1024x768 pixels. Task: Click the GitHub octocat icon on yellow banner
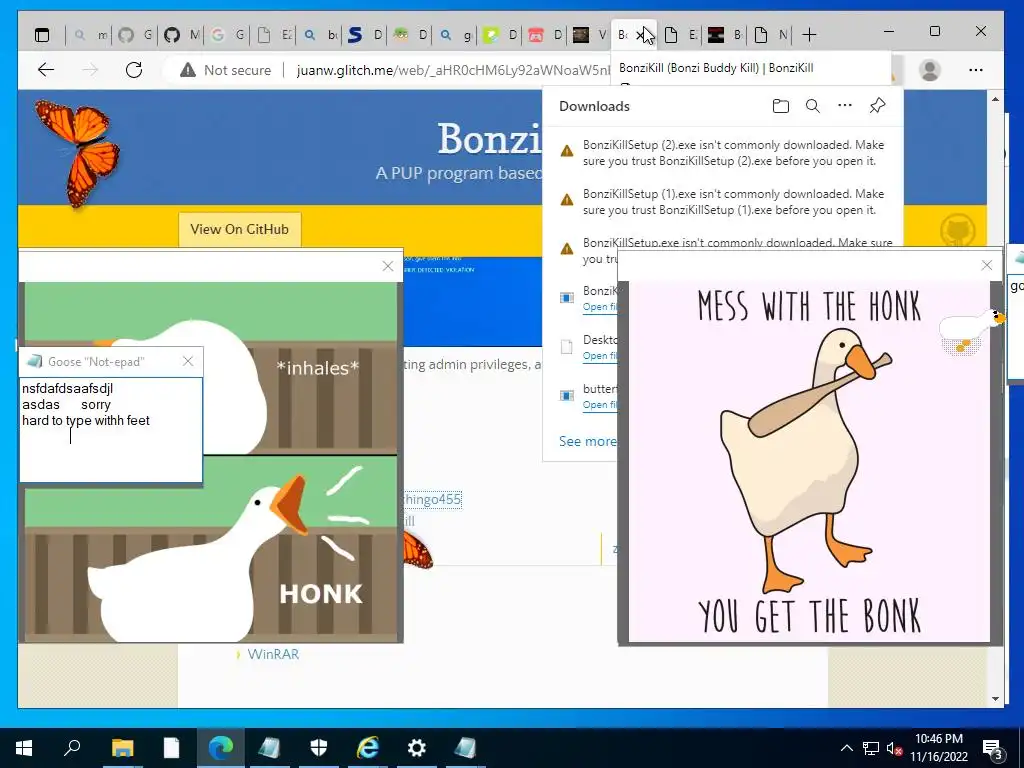point(957,231)
